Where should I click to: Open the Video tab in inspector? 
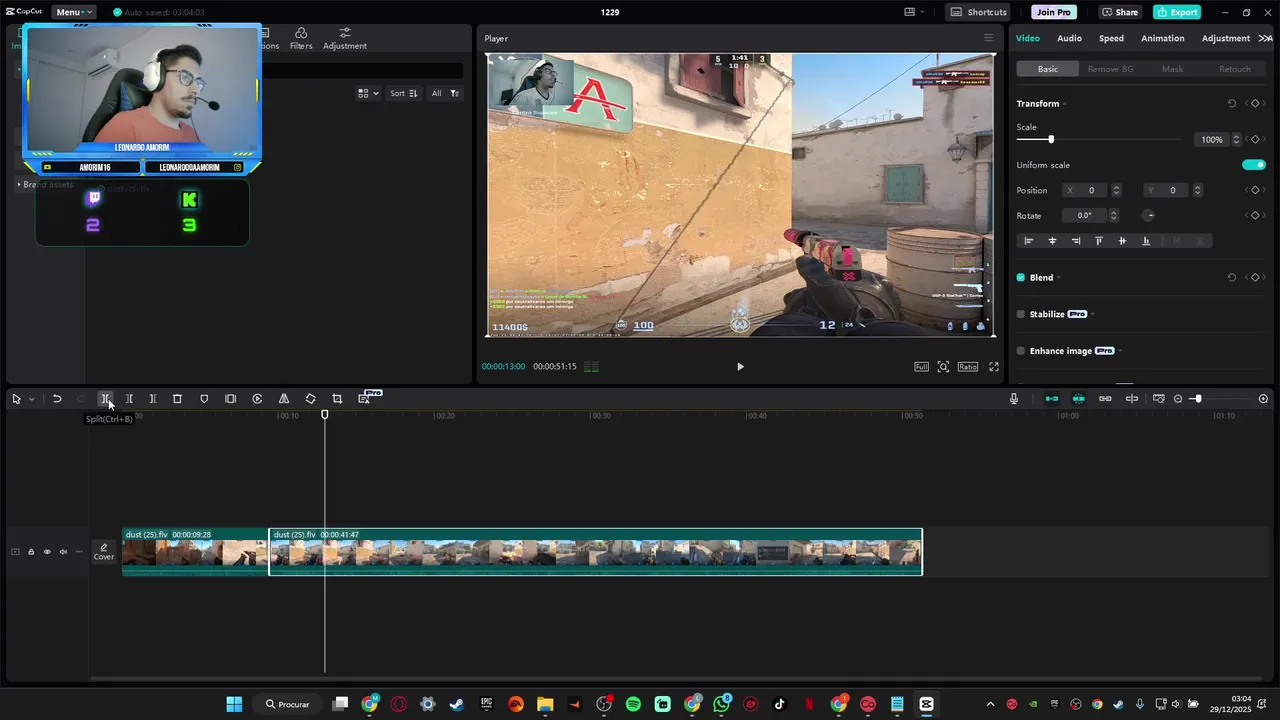pos(1028,38)
